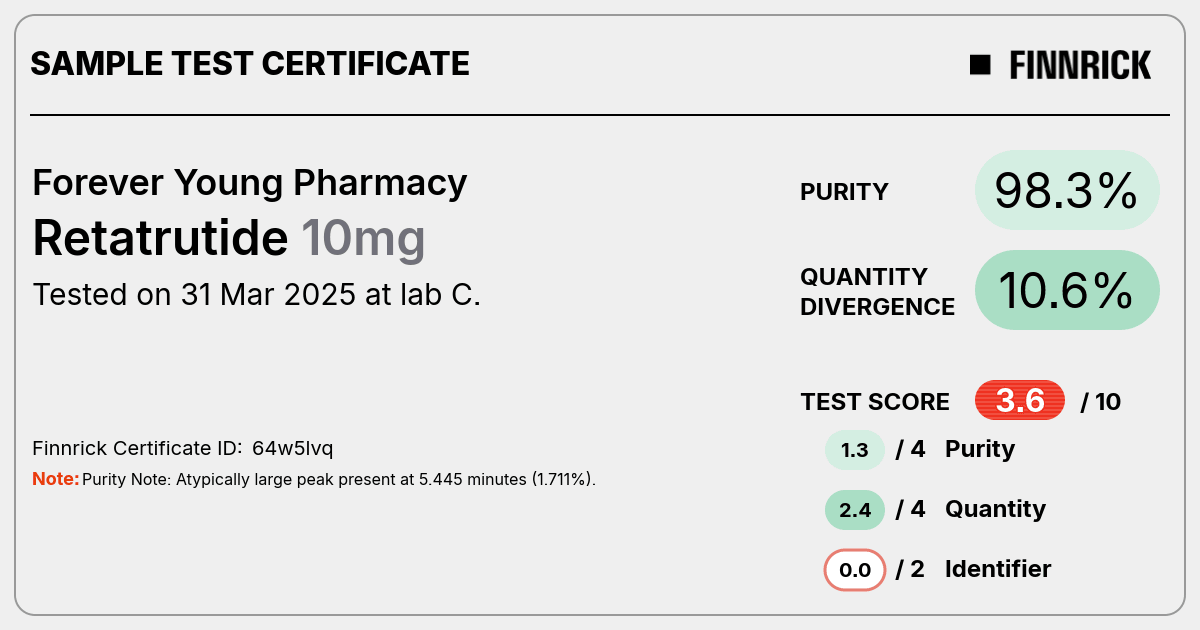
Task: Click the tested on 31 Mar 2025 line
Action: click(257, 295)
